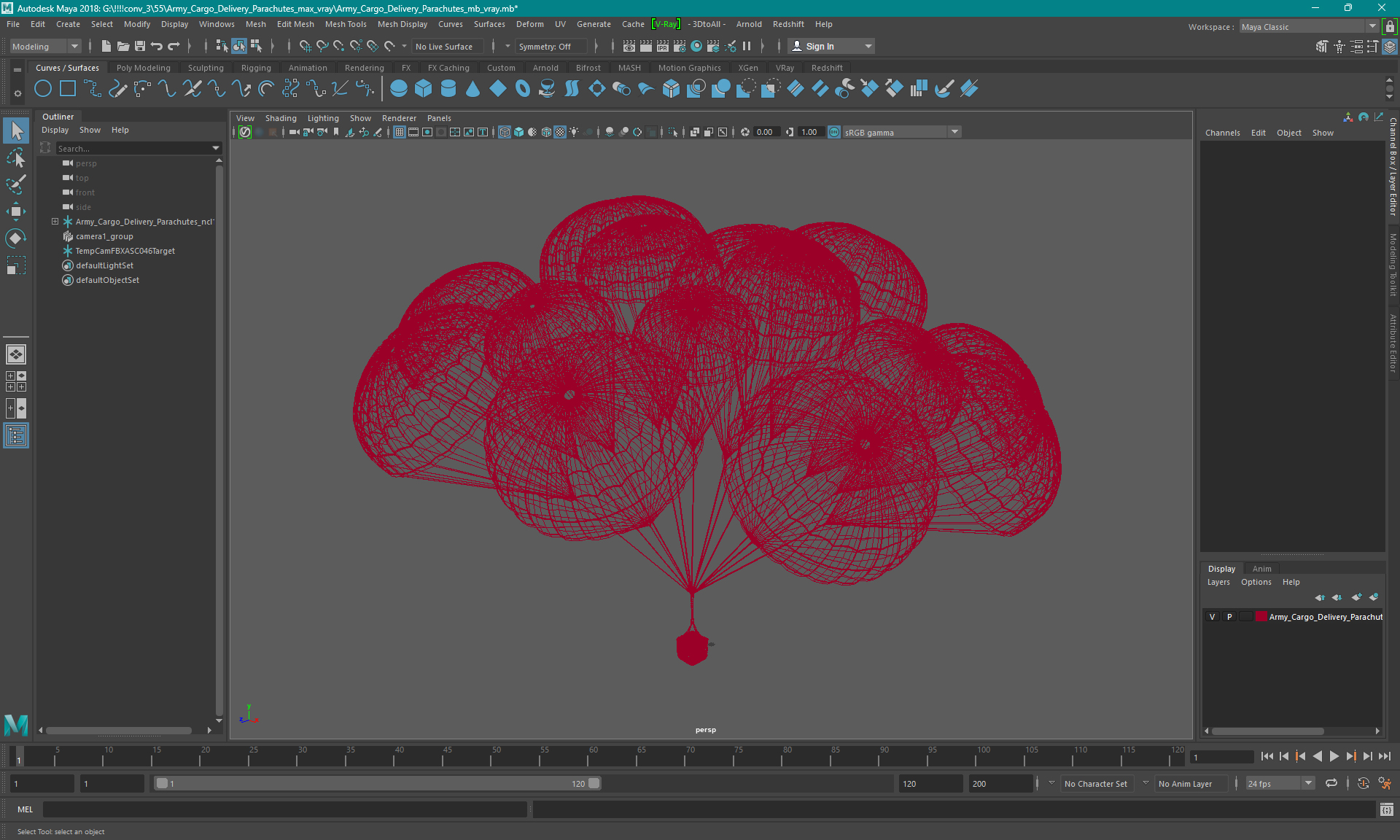Screen dimensions: 1400x840
Task: Open the sRGB gamma dropdown
Action: pos(902,132)
